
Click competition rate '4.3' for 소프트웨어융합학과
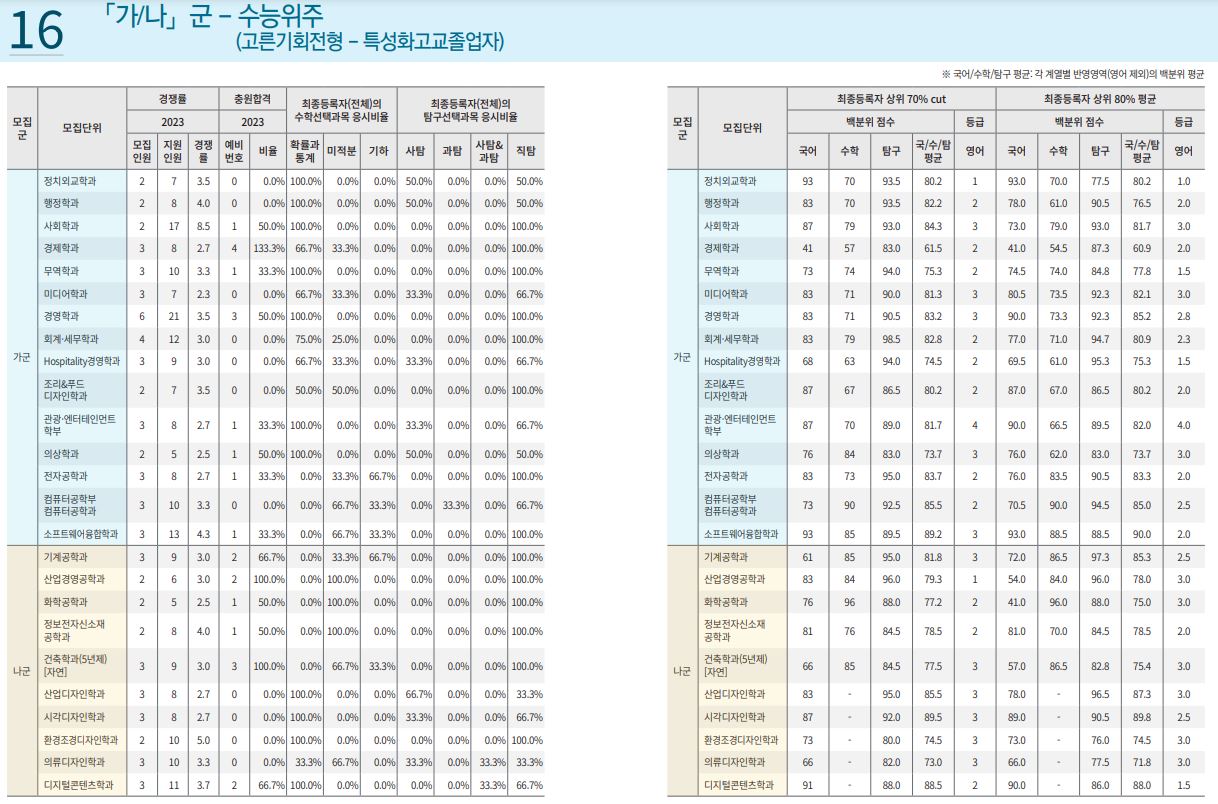pyautogui.click(x=203, y=534)
